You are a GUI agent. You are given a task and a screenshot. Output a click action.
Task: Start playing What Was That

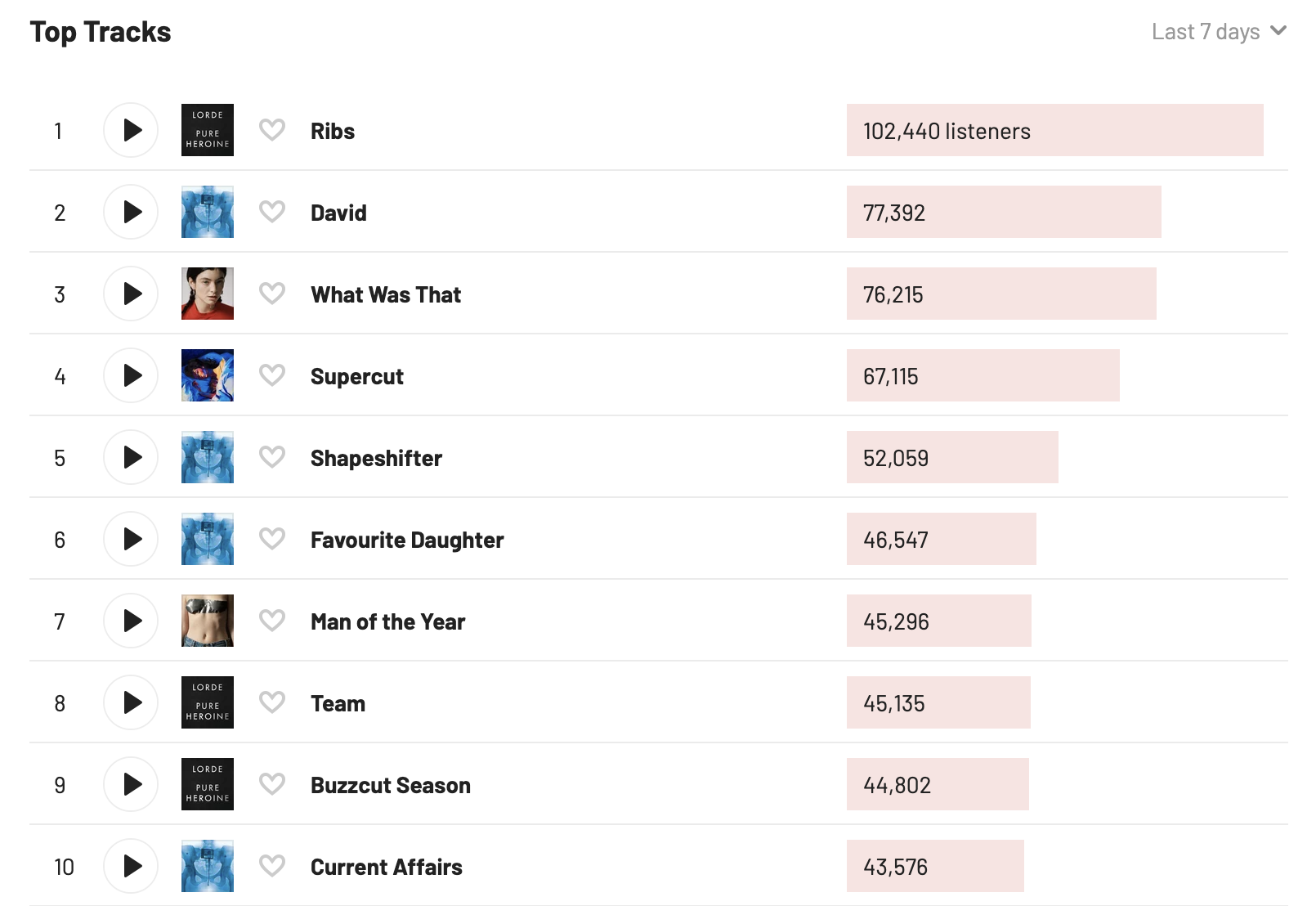[131, 294]
